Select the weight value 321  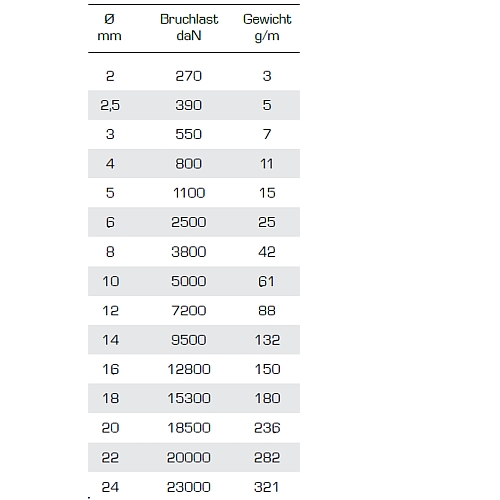266,487
